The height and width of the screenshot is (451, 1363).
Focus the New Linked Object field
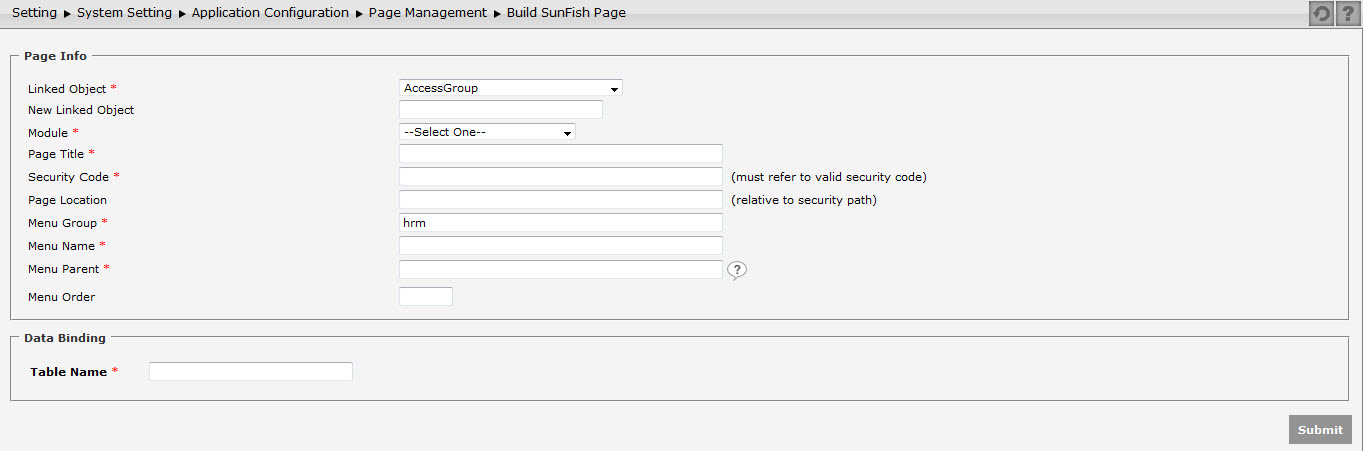501,110
